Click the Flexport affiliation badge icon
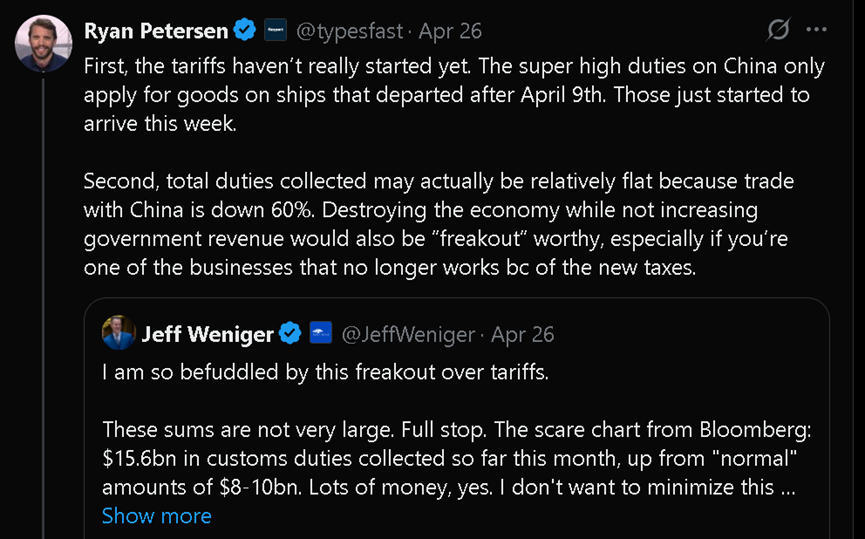Screen dimensions: 865x539 tap(275, 30)
